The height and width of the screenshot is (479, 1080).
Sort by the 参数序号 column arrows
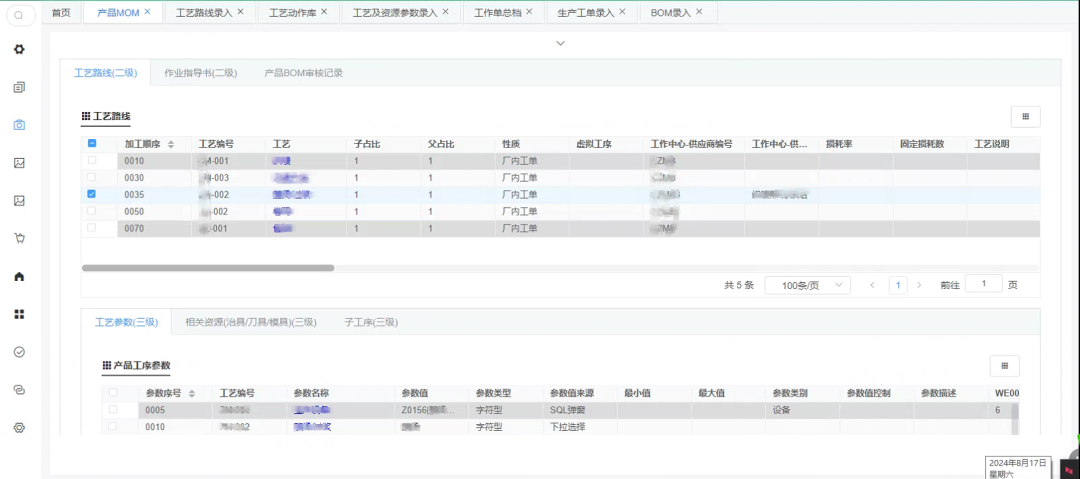tap(191, 394)
